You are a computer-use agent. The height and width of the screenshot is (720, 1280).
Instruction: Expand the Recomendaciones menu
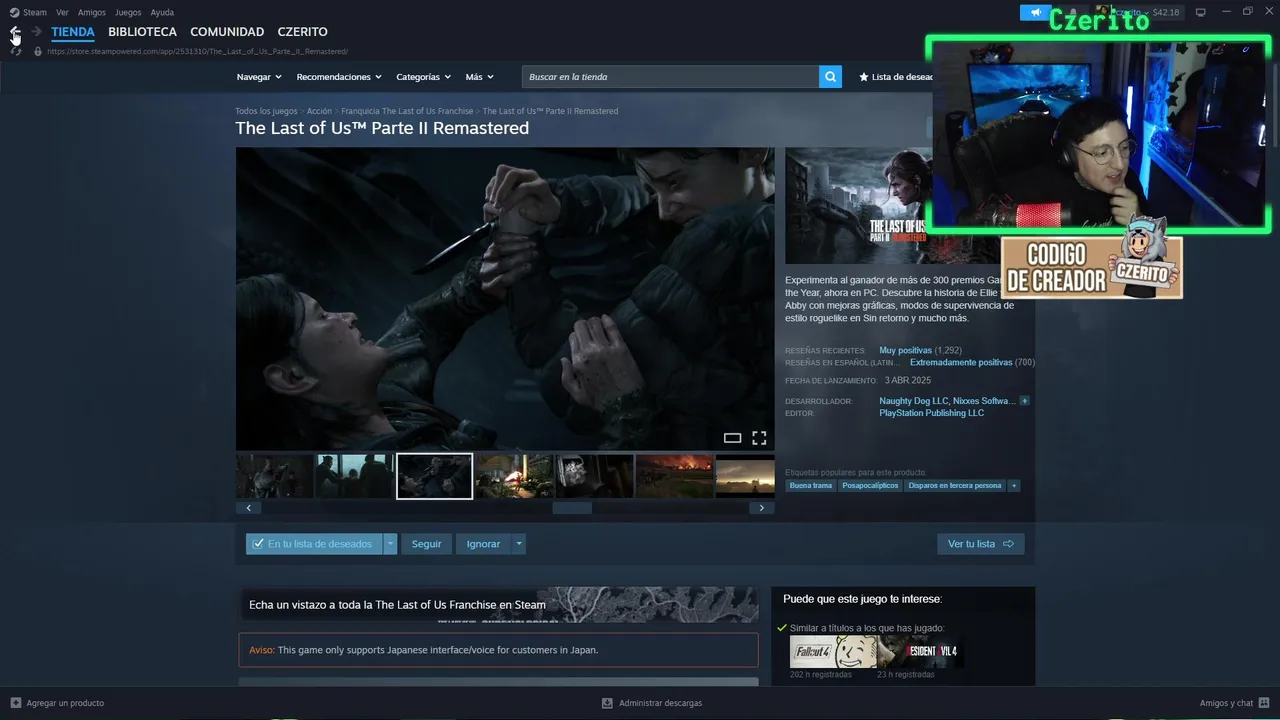click(x=339, y=77)
